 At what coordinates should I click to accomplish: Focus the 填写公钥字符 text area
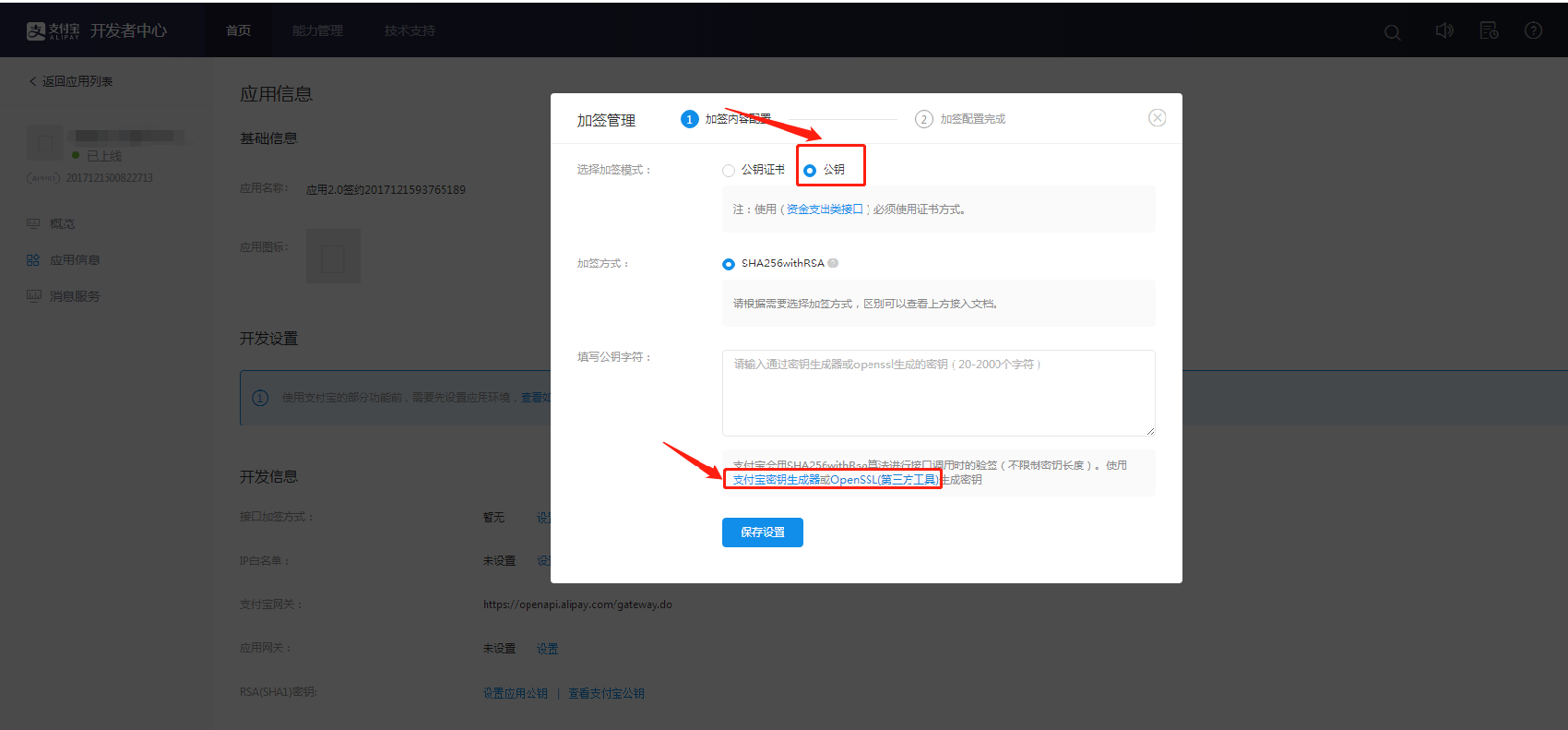938,393
